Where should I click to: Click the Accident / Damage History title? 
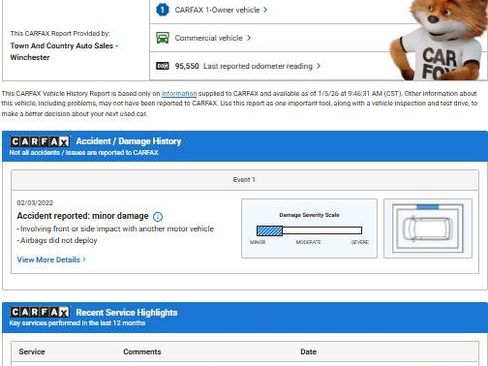point(128,141)
